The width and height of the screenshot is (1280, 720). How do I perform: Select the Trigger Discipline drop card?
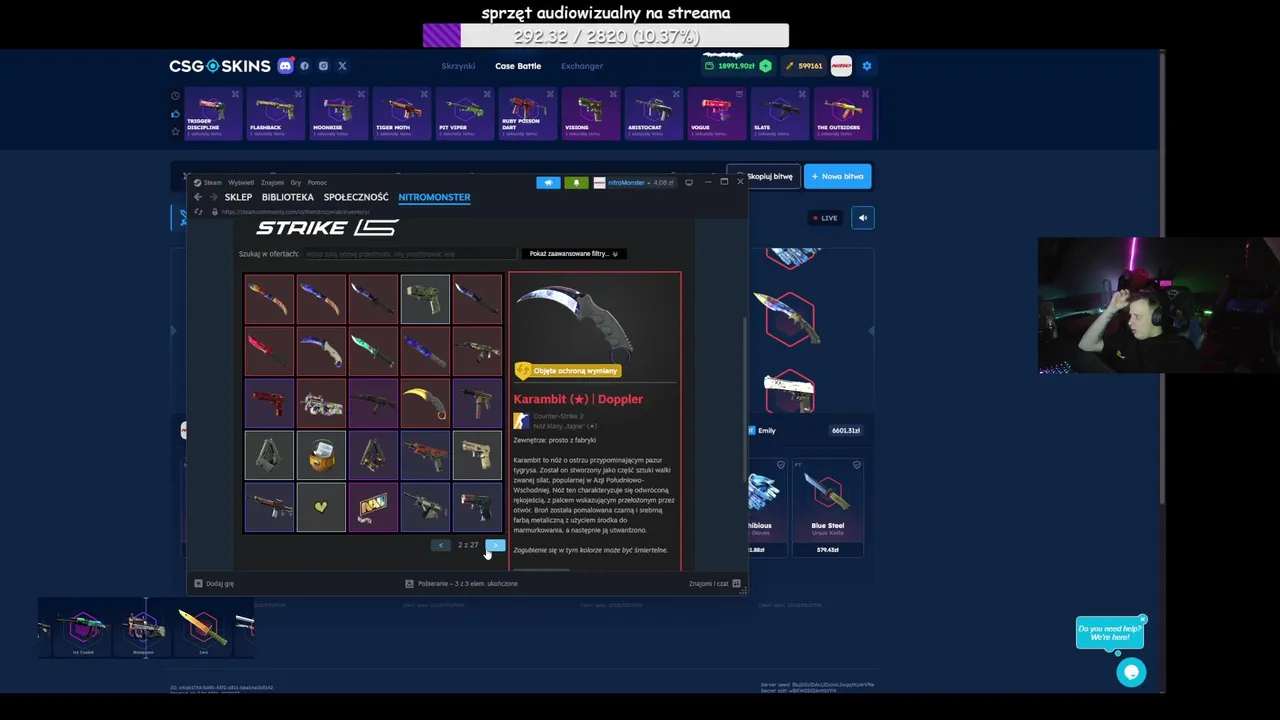click(x=212, y=114)
